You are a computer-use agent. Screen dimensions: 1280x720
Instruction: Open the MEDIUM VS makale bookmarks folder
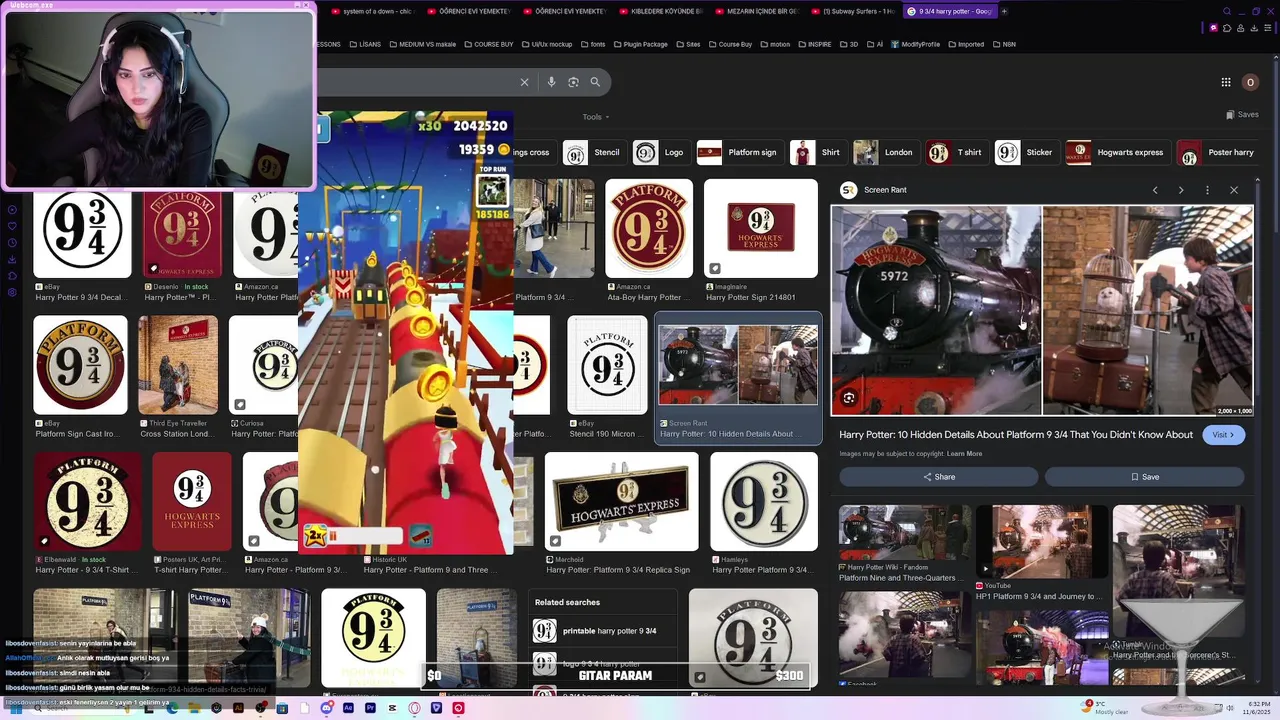point(422,44)
